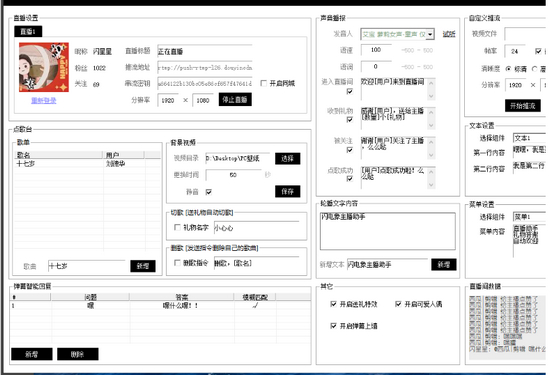
Task: Click the 开始推流 start push button
Action: (x=523, y=106)
